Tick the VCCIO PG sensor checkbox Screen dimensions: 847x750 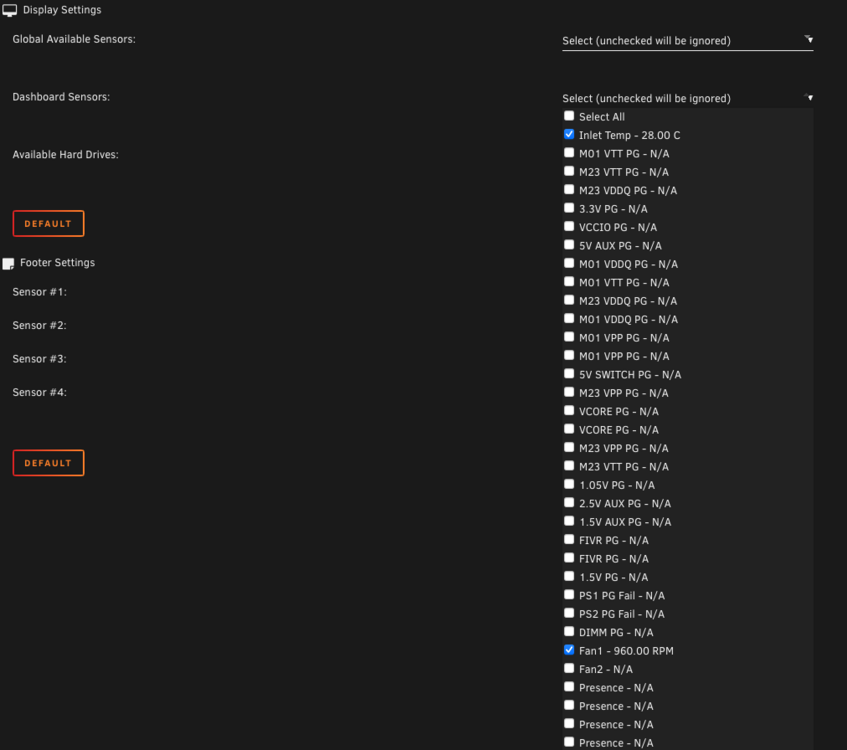569,226
